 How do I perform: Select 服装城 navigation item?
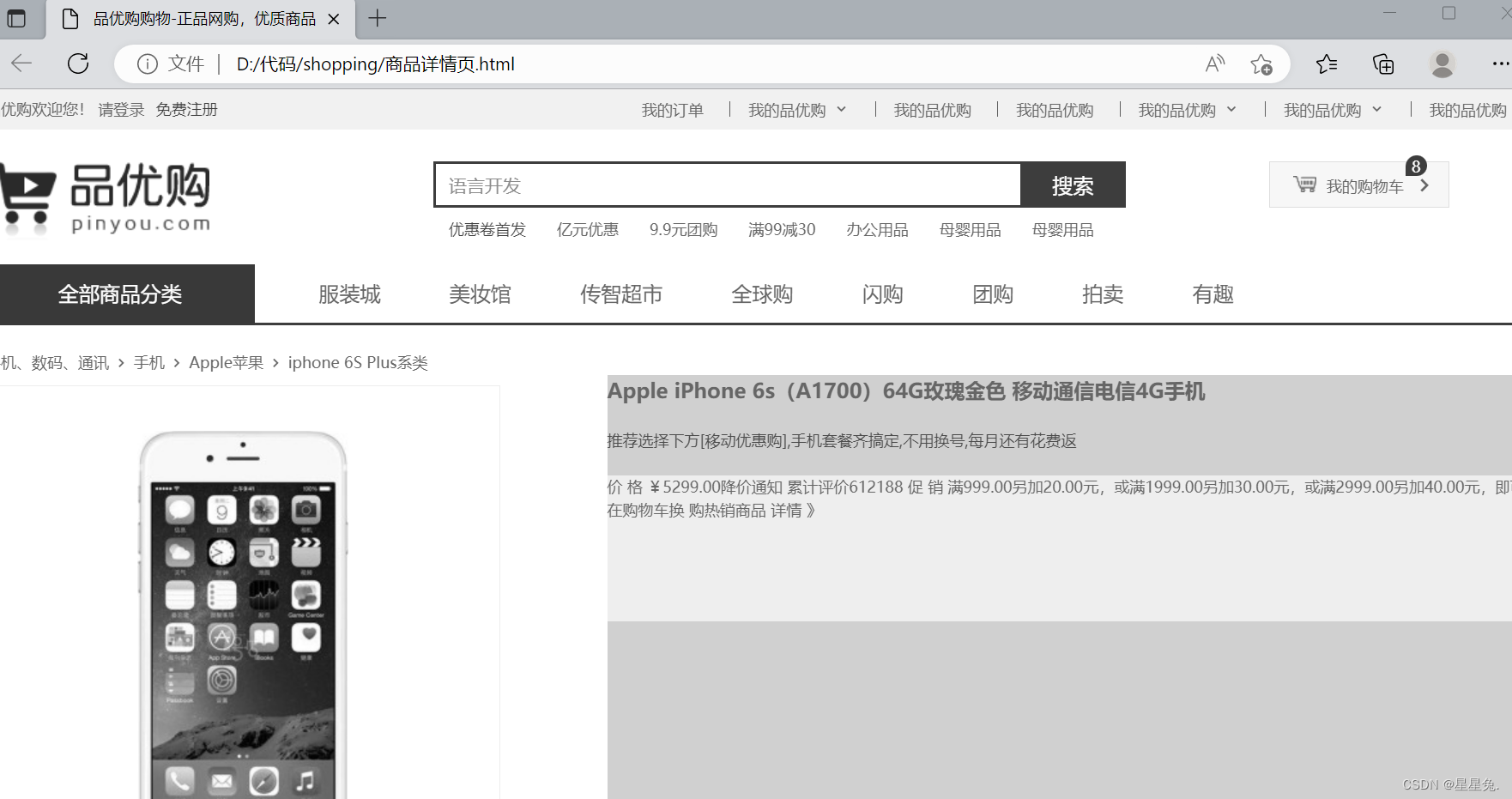349,294
